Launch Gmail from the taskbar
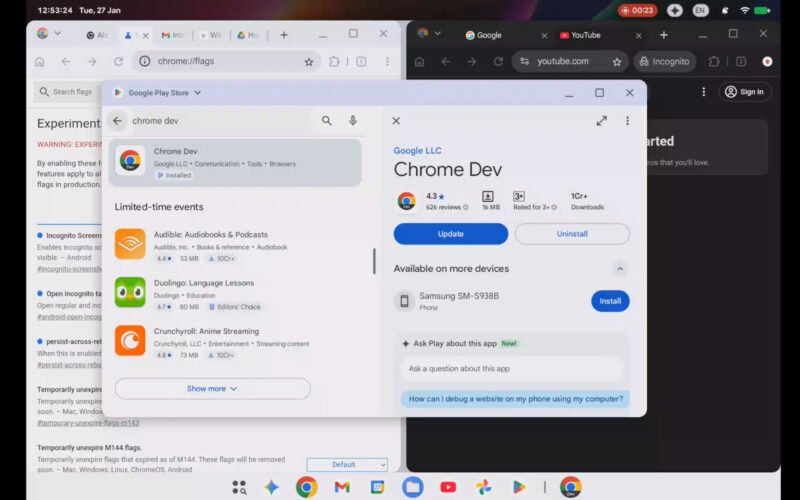Screen dimensions: 800x500 pos(342,487)
